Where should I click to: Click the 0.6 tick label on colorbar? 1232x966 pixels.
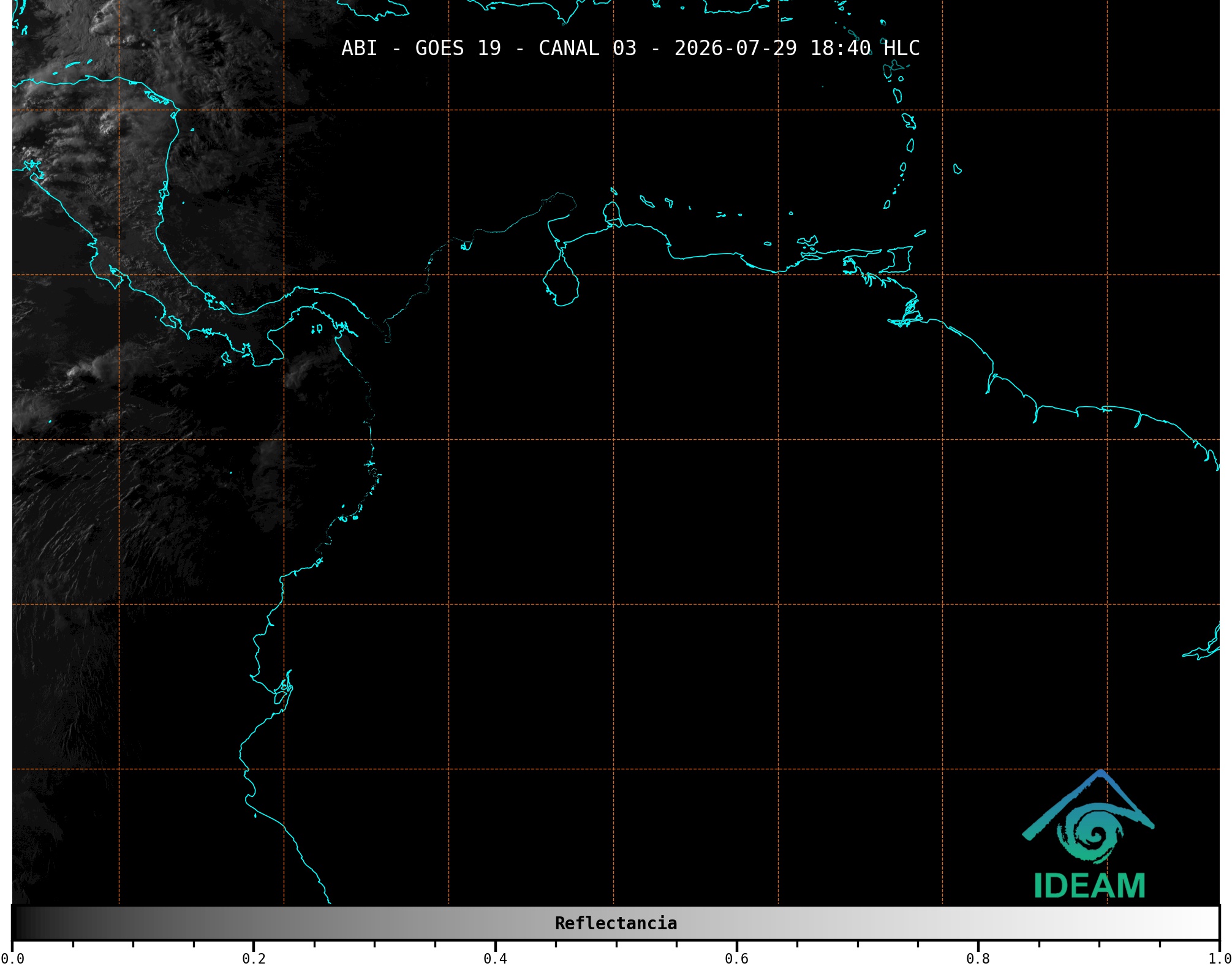click(x=736, y=959)
